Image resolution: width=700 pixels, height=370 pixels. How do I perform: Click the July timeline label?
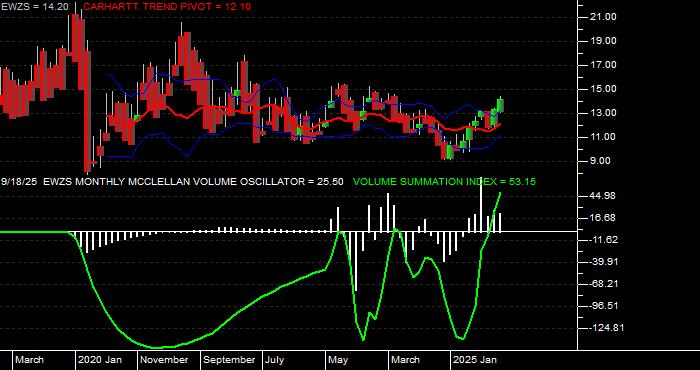[x=275, y=360]
